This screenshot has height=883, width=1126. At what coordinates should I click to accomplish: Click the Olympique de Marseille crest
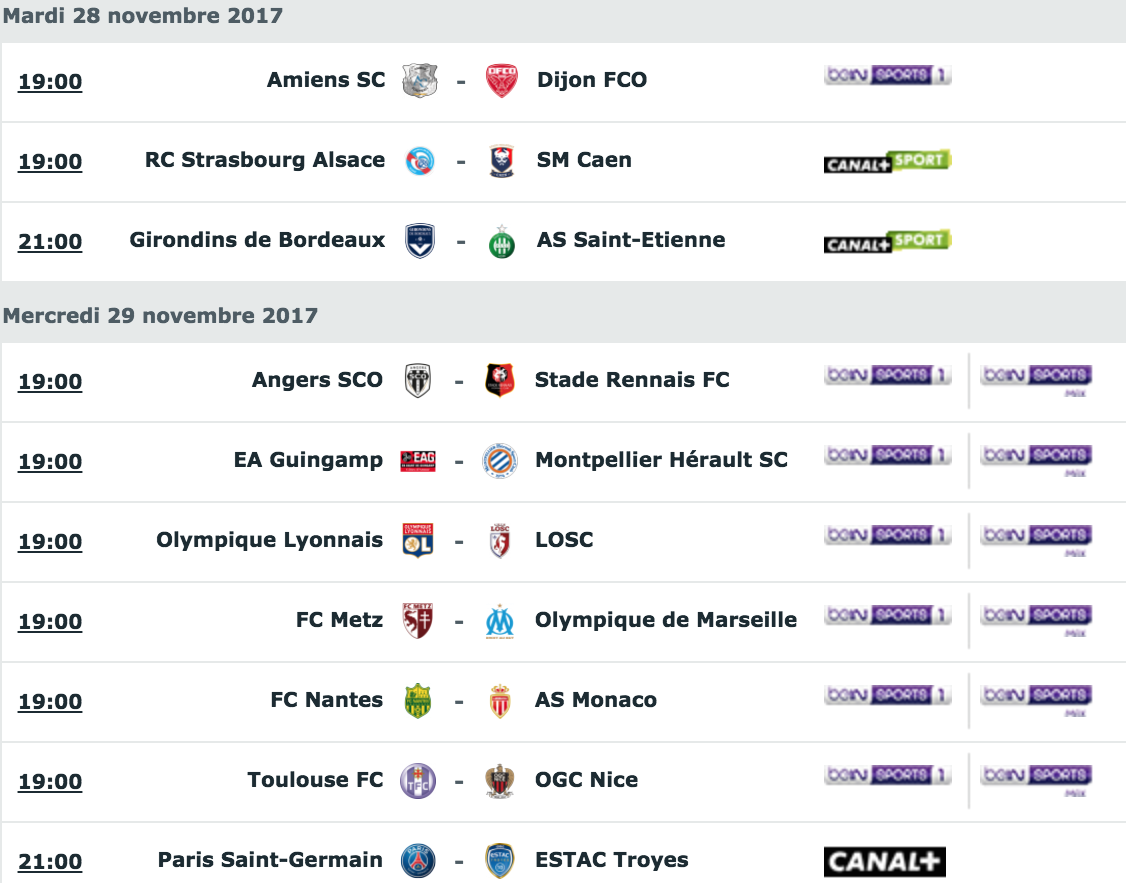click(500, 622)
